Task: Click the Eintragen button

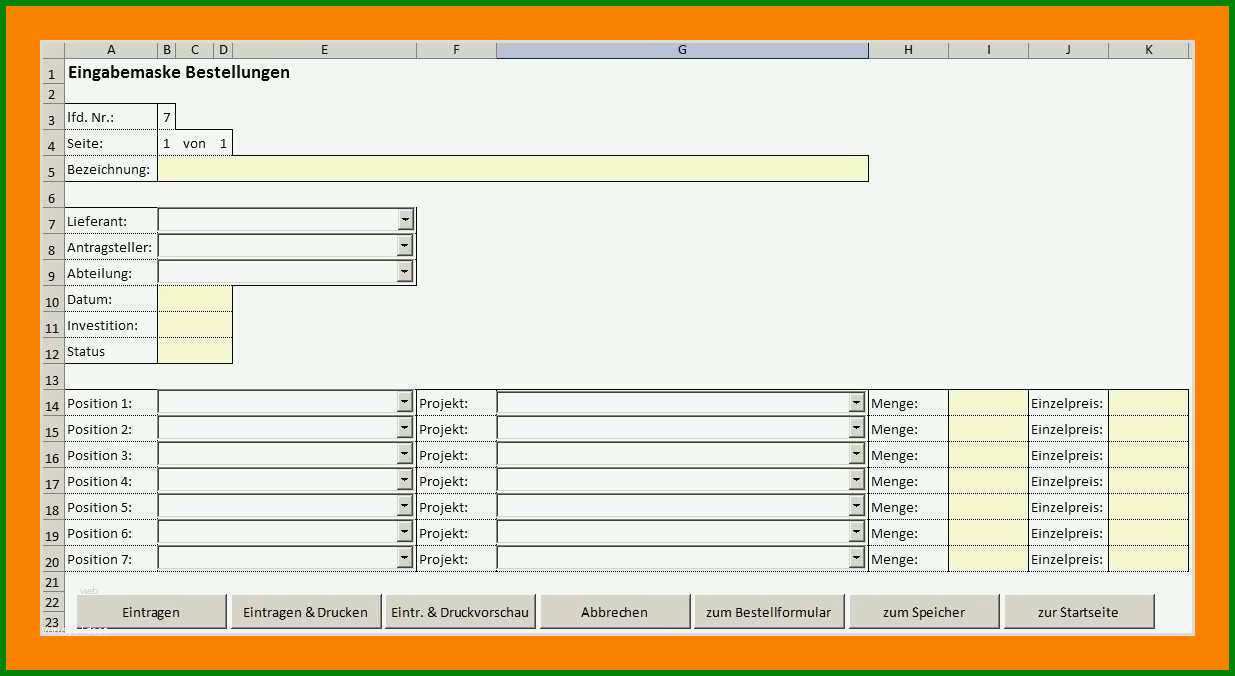Action: pyautogui.click(x=151, y=612)
